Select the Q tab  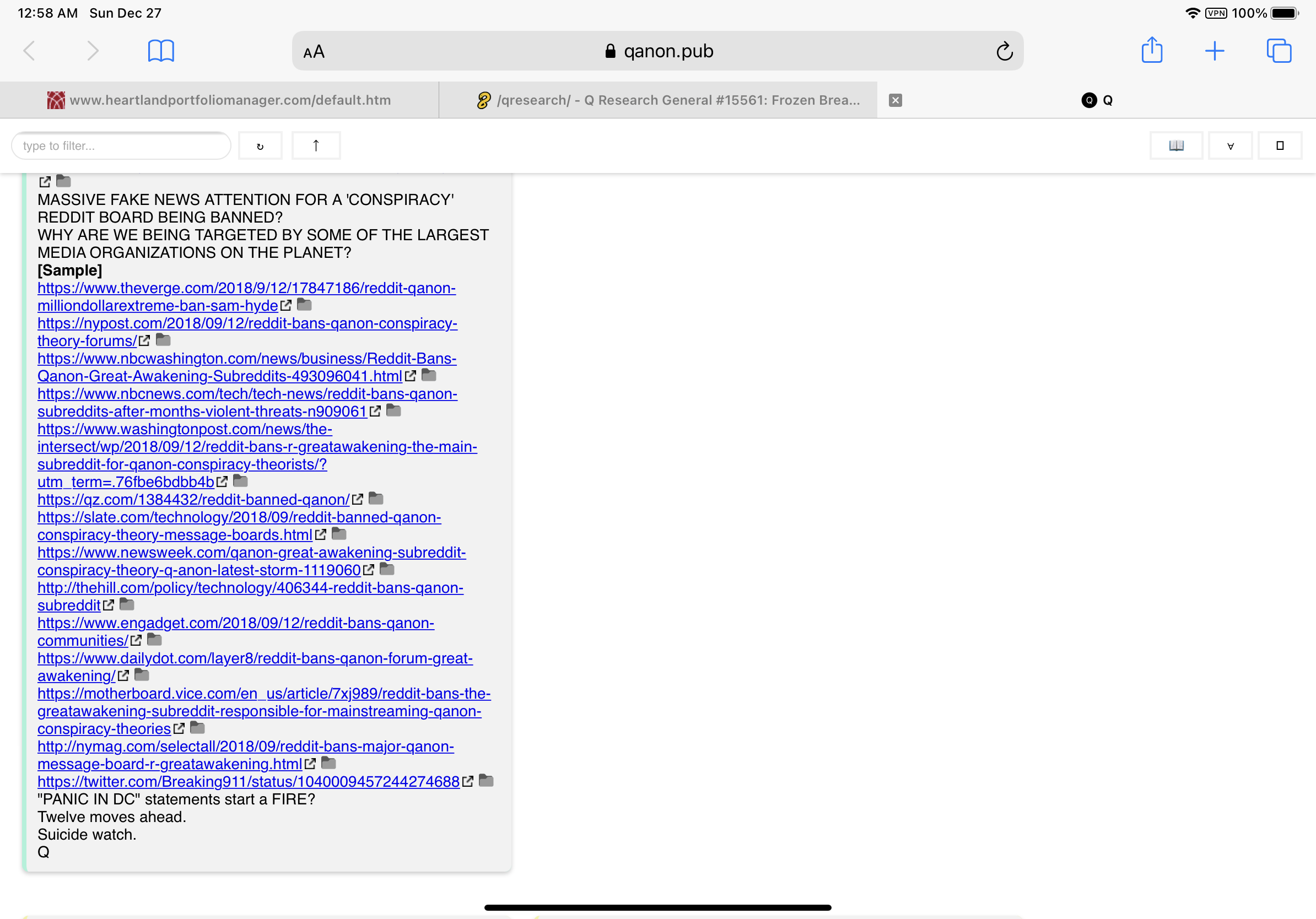[1097, 100]
